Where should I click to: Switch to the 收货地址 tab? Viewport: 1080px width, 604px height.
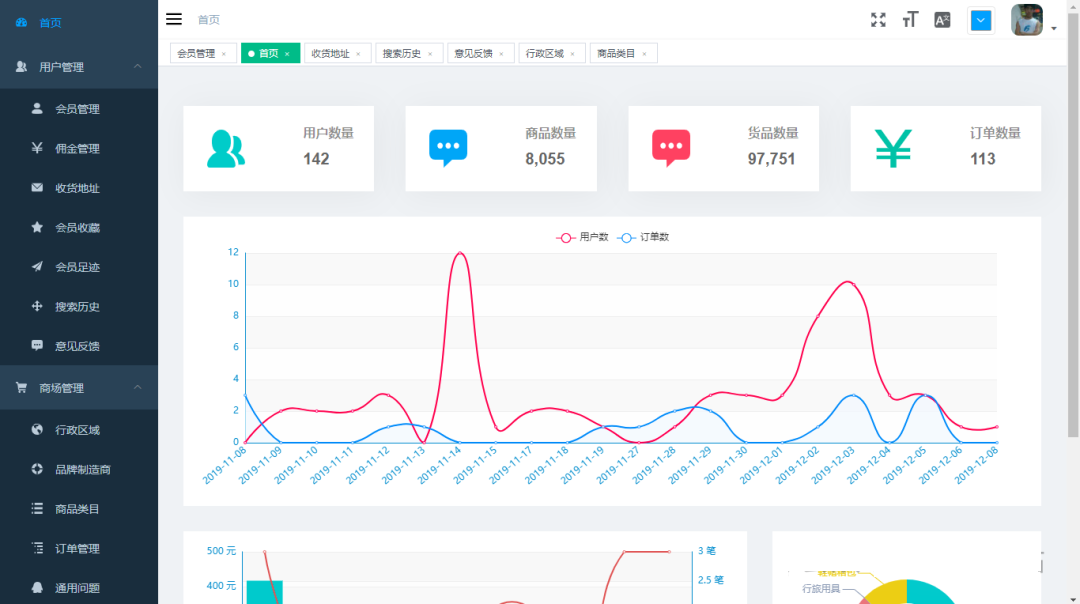tap(330, 54)
